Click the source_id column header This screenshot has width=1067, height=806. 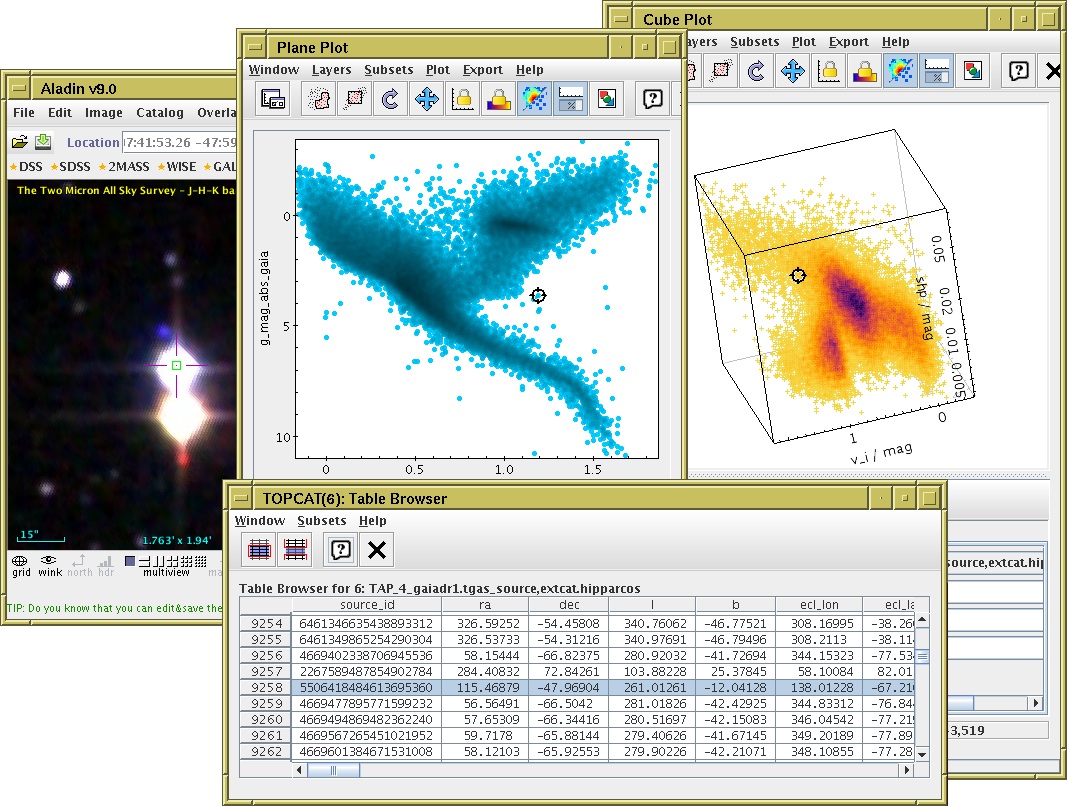coord(367,604)
